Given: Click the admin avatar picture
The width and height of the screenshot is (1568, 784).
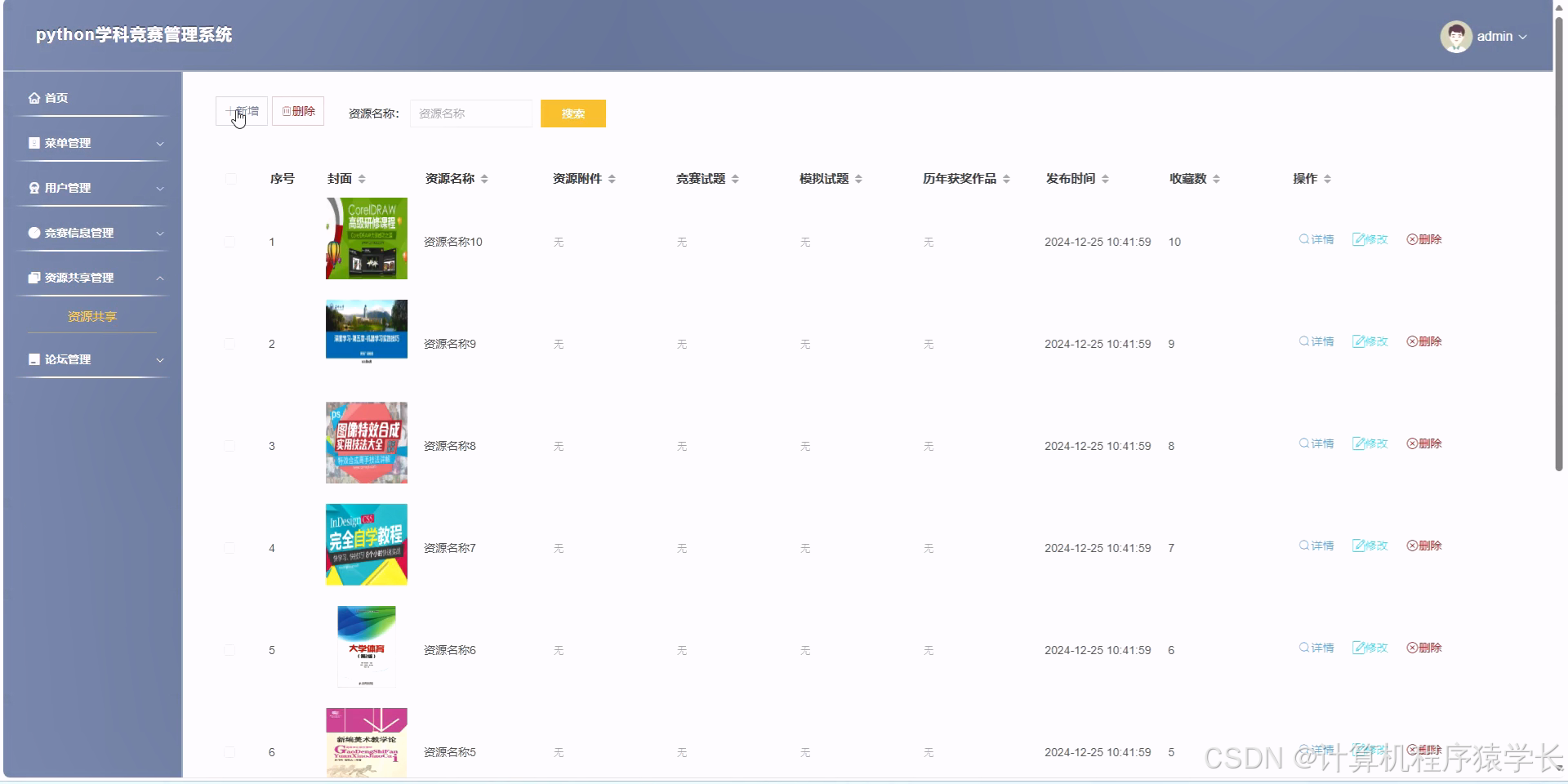Looking at the screenshot, I should [1455, 36].
